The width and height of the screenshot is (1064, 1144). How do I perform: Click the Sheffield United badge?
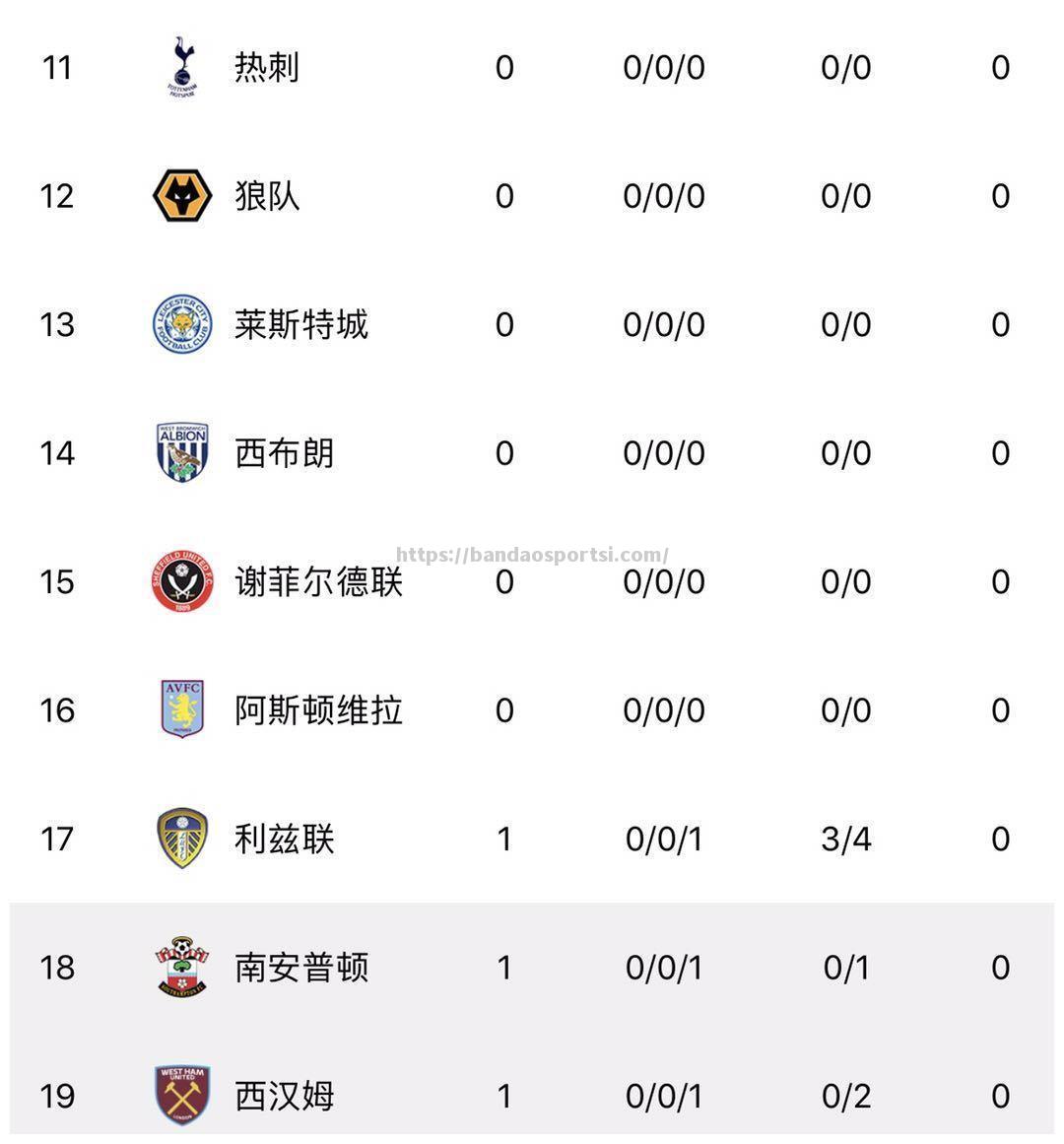pyautogui.click(x=182, y=580)
